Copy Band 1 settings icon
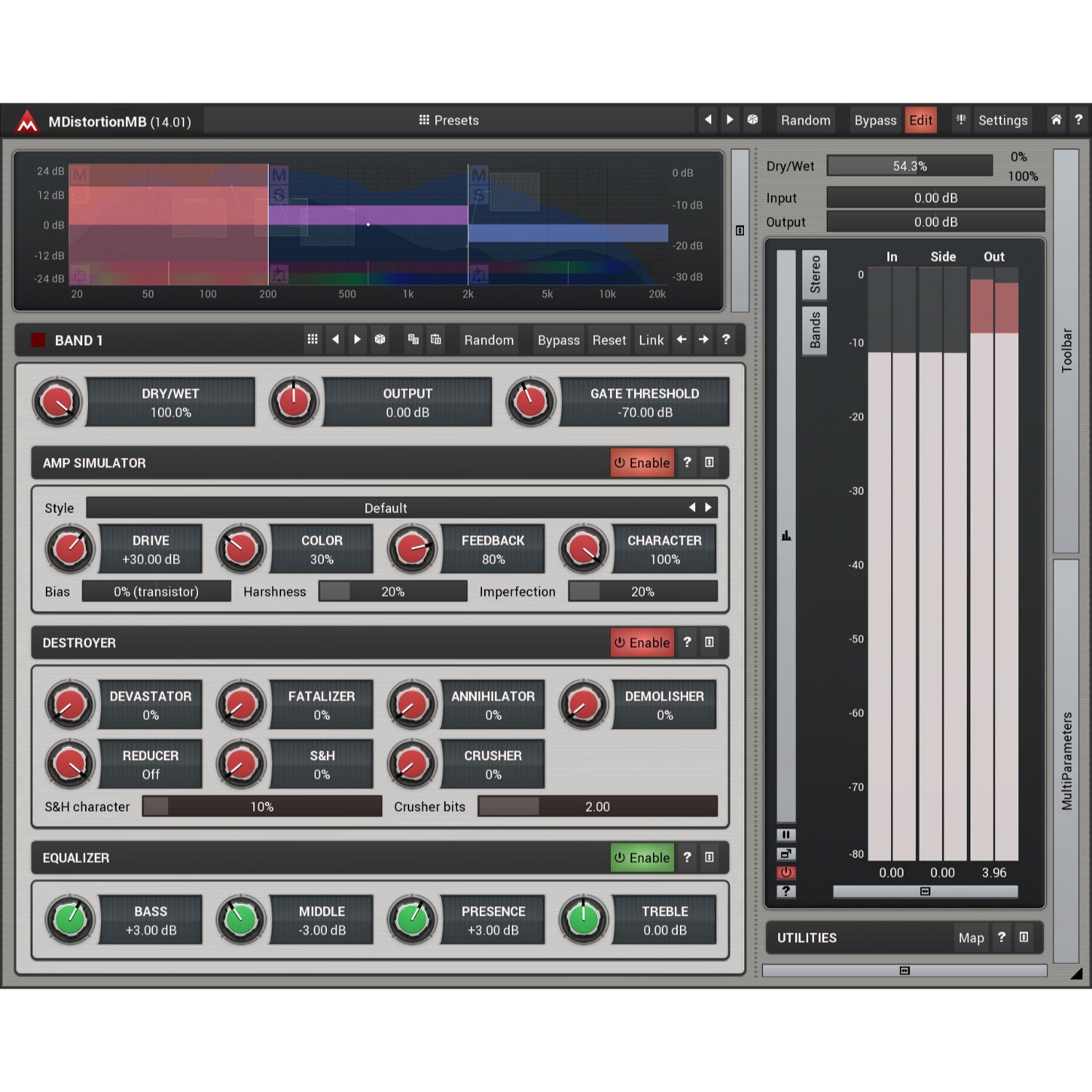The height and width of the screenshot is (1092, 1092). coord(413,339)
